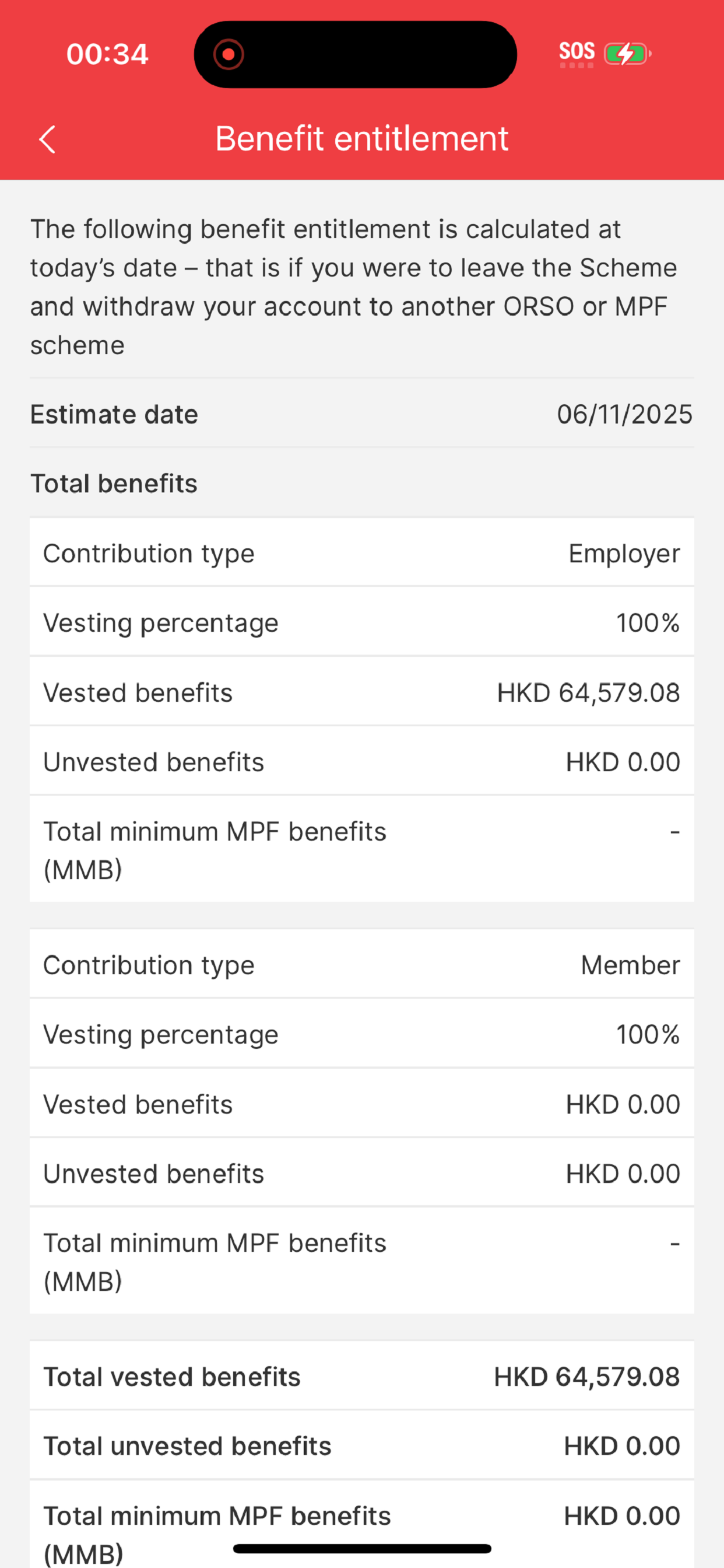This screenshot has height=1568, width=724.
Task: Select the Employer contribution type row
Action: coord(362,552)
